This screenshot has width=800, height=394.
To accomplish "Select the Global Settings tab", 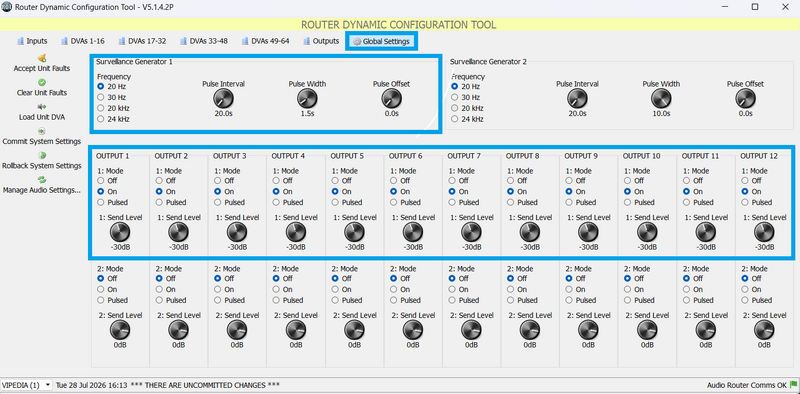I will pos(382,42).
